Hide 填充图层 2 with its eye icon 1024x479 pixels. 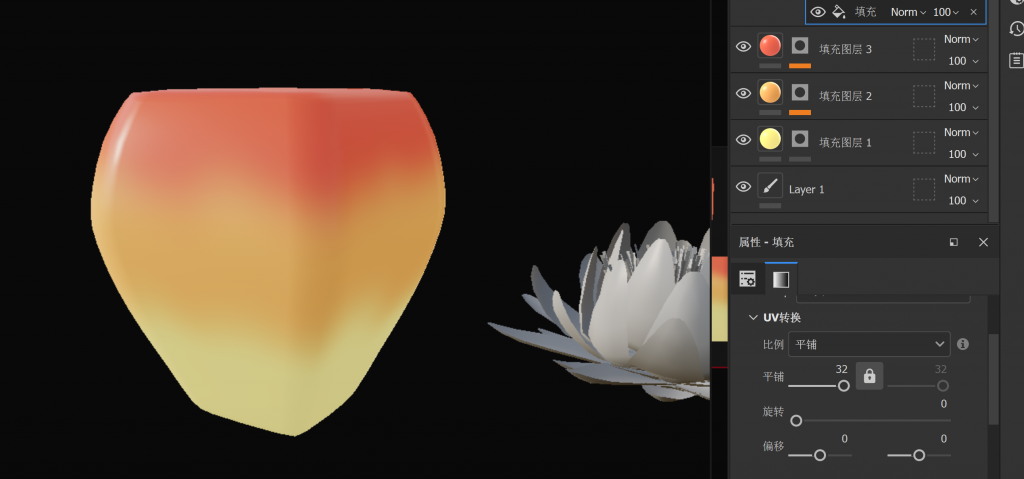pyautogui.click(x=743, y=93)
